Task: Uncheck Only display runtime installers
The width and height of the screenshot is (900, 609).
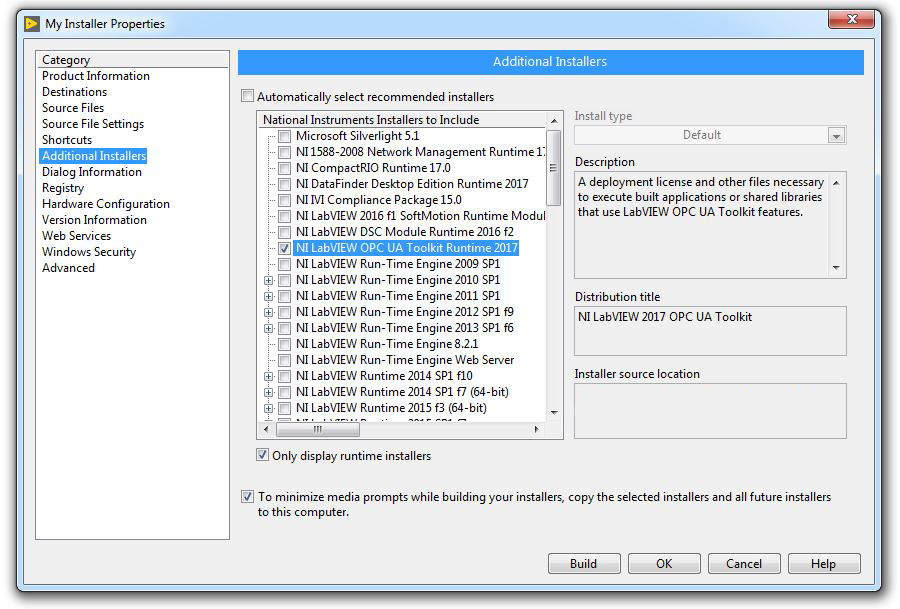Action: (262, 455)
